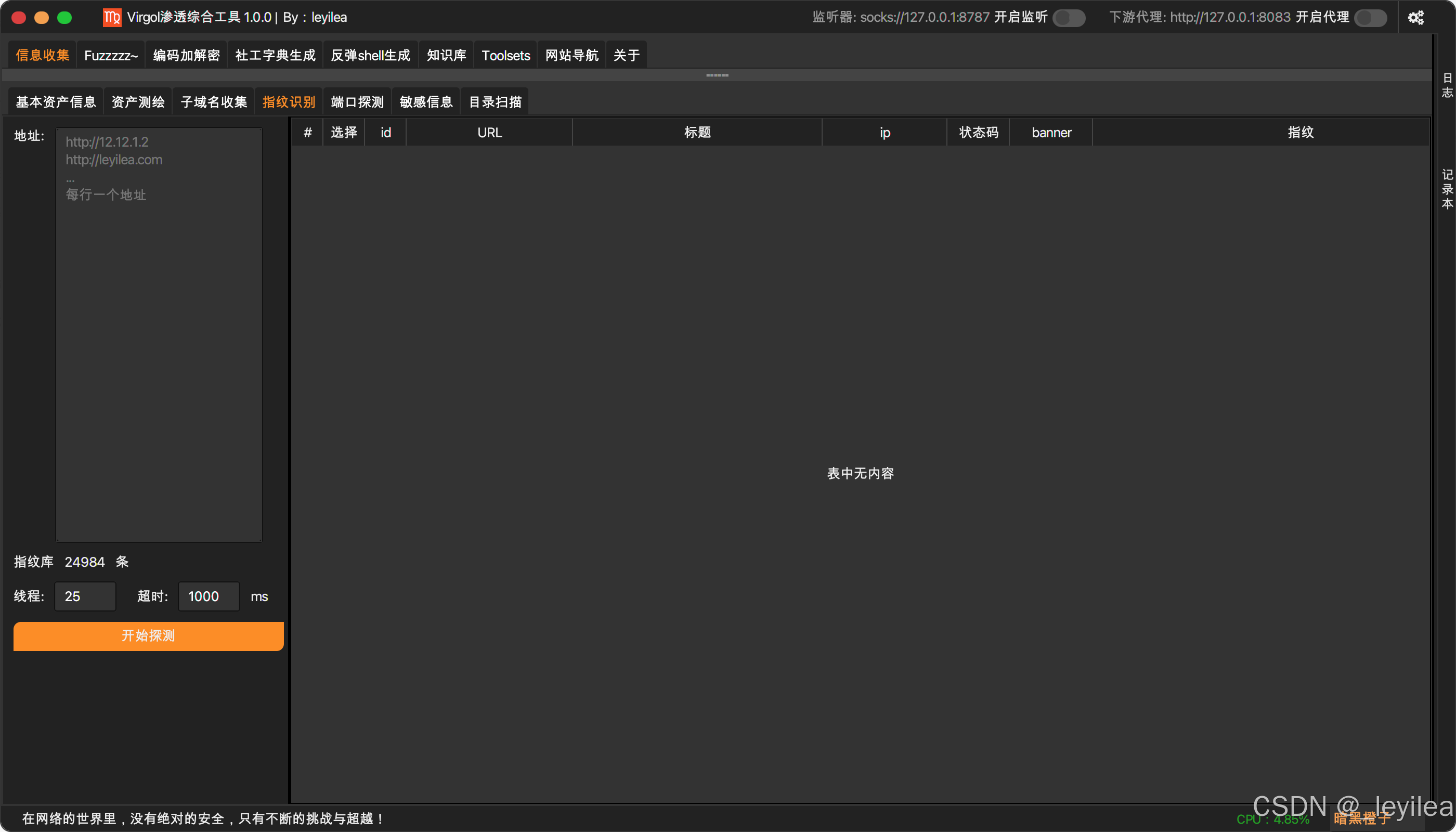Viewport: 1456px width, 832px height.
Task: Focus the 线程 thread count field
Action: pyautogui.click(x=85, y=596)
